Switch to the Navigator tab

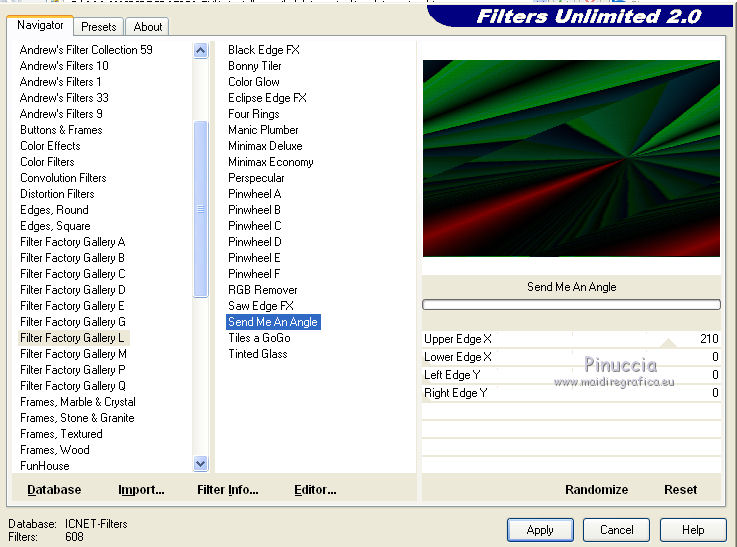click(40, 25)
